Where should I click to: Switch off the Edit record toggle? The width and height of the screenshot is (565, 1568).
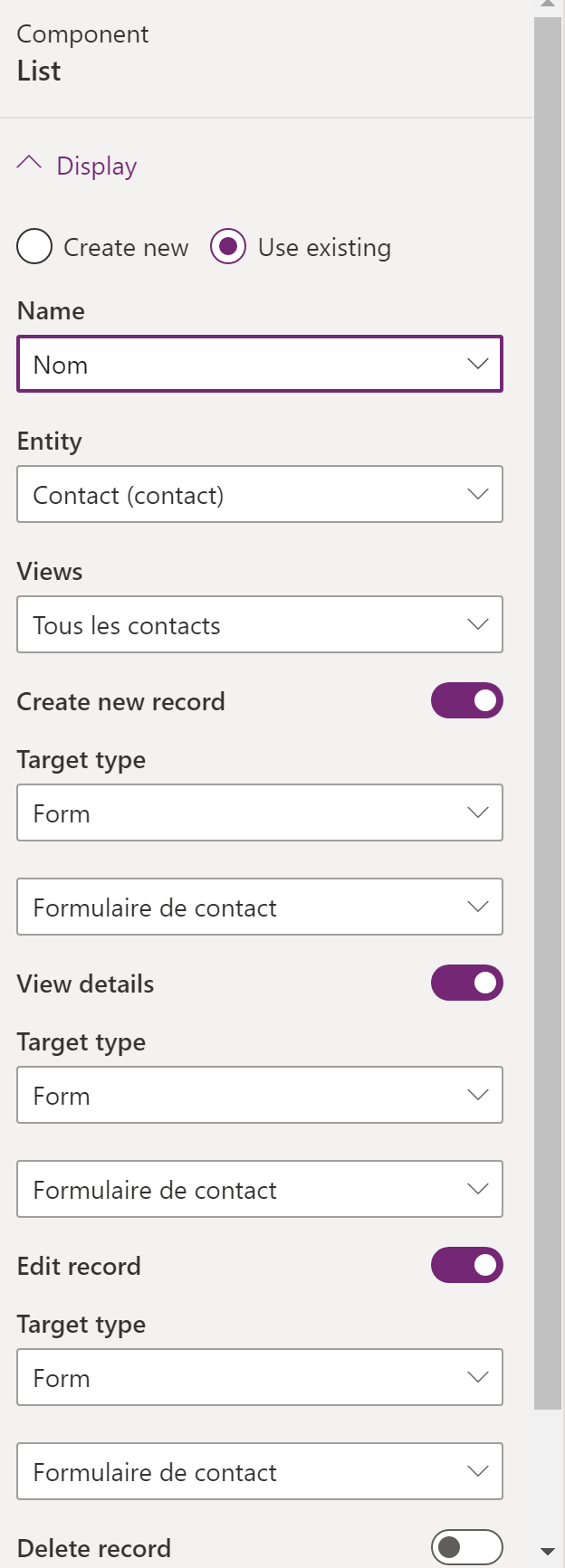point(466,1266)
